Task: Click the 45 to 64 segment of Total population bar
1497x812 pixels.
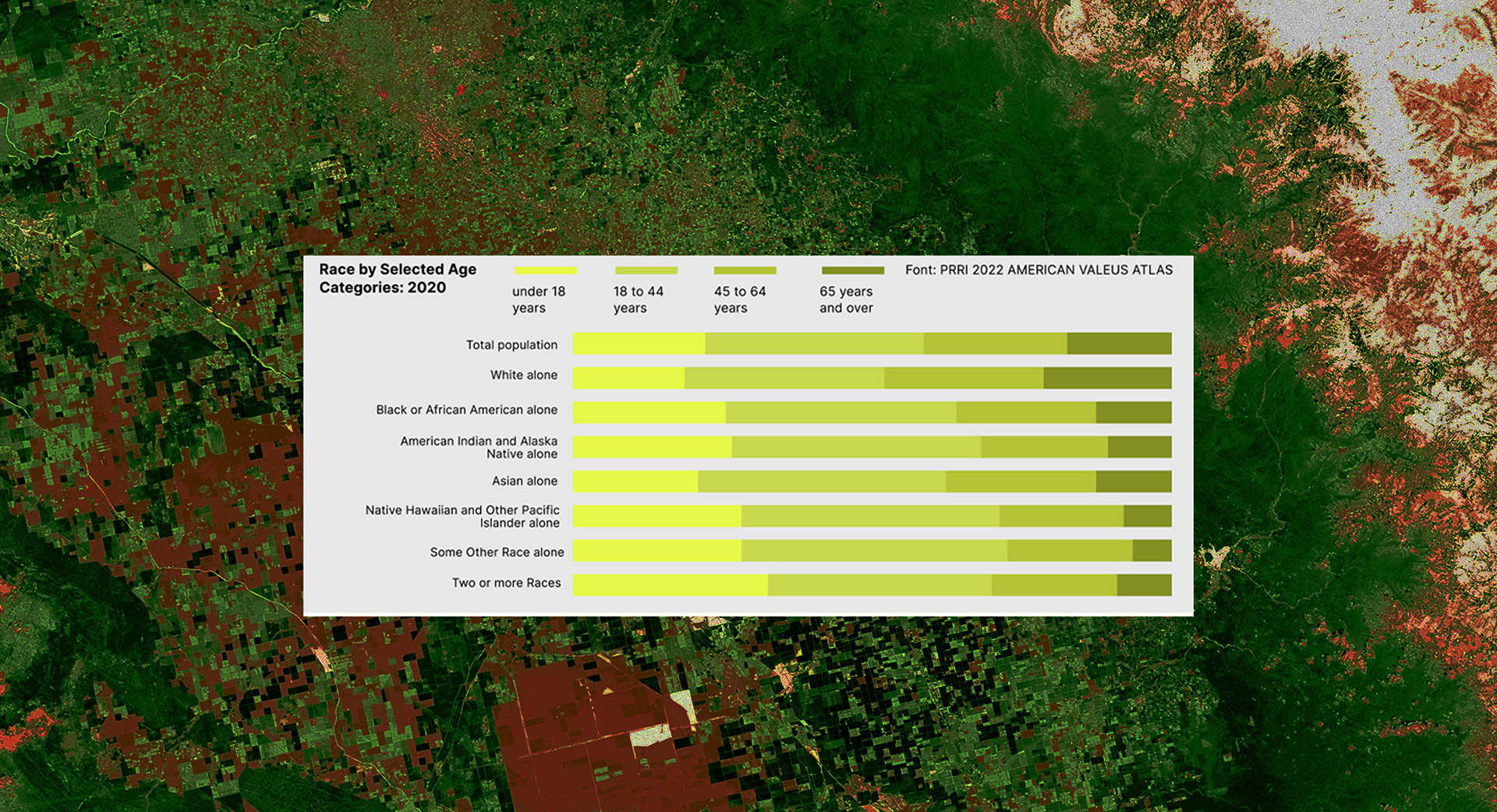Action: pos(996,344)
